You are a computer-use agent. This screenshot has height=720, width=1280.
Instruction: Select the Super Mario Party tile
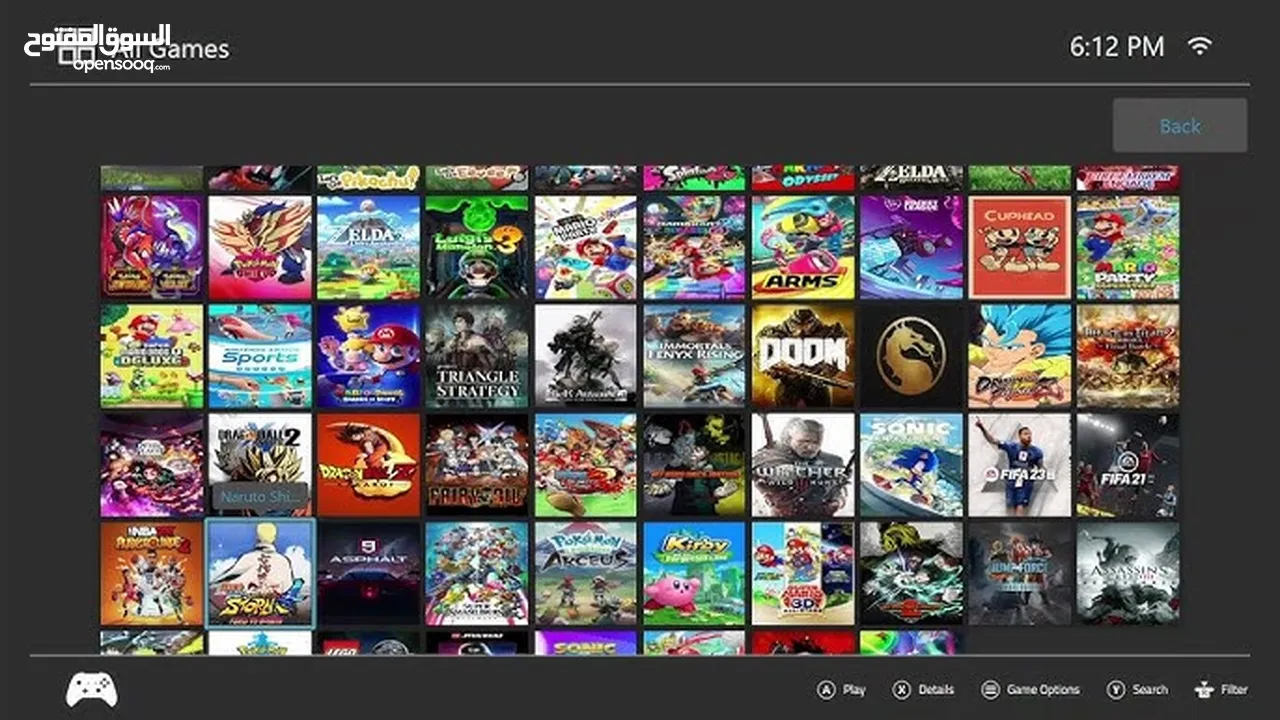(x=585, y=247)
